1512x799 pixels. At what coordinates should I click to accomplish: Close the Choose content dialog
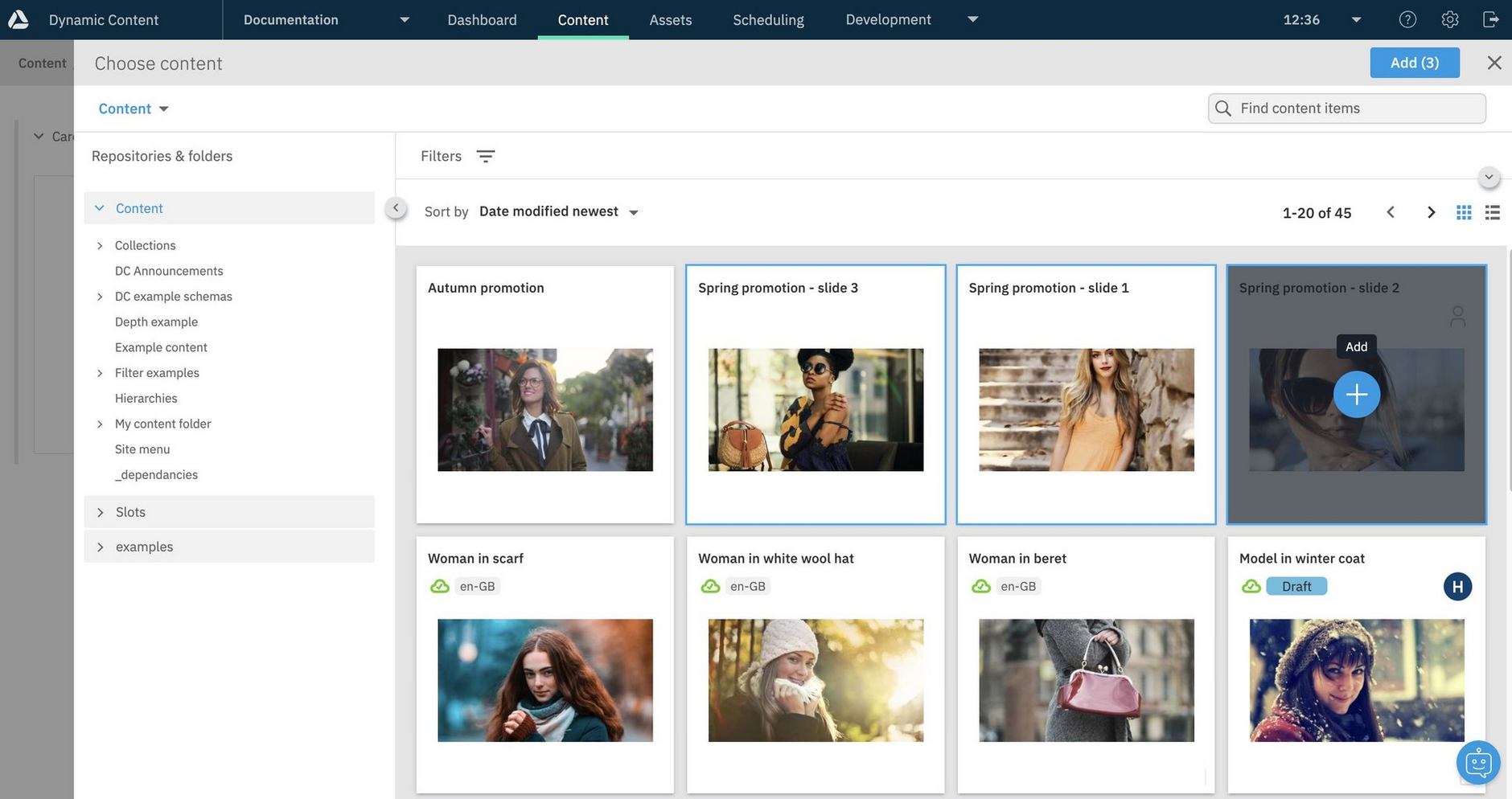pyautogui.click(x=1494, y=63)
